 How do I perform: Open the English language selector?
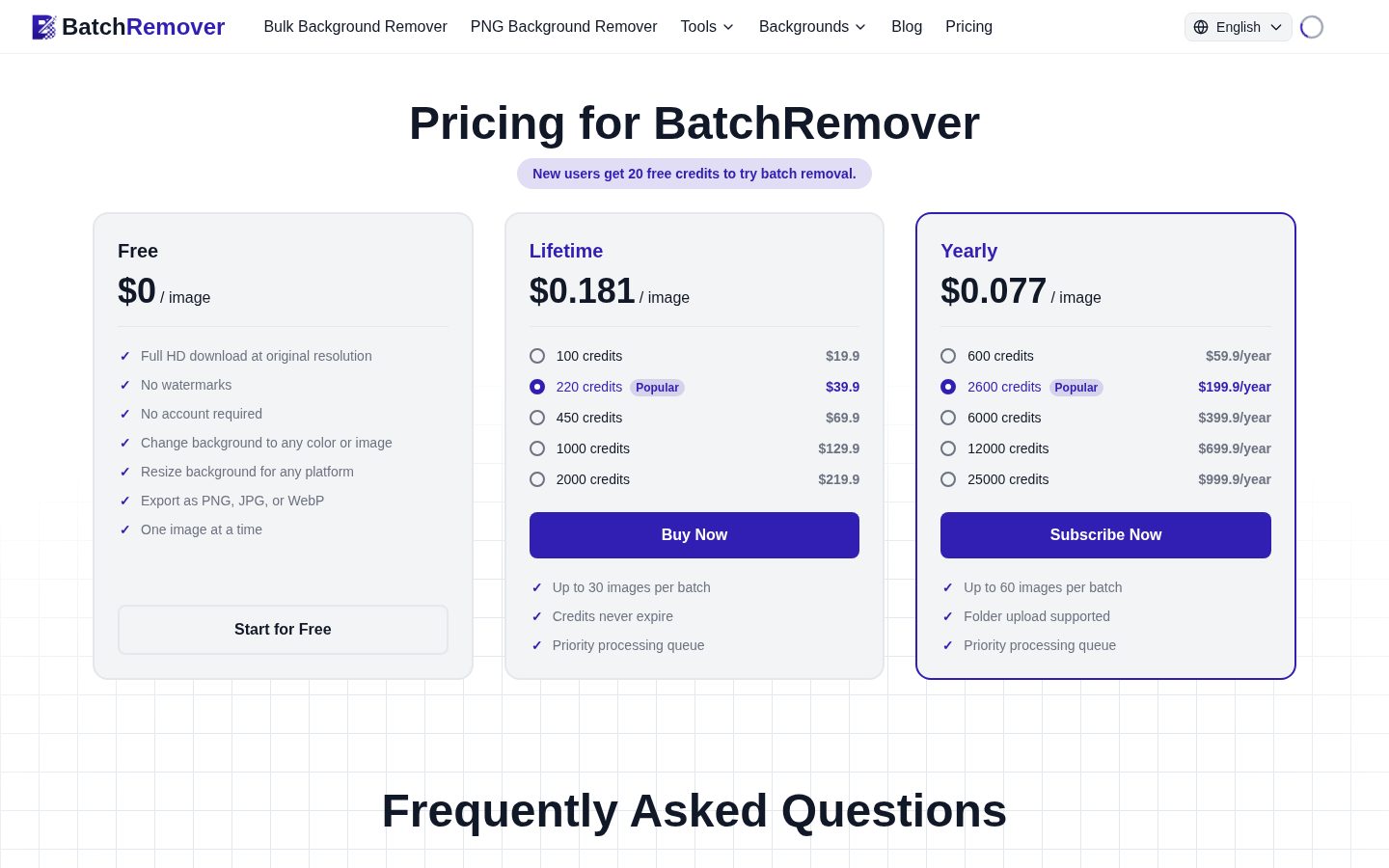coord(1238,27)
